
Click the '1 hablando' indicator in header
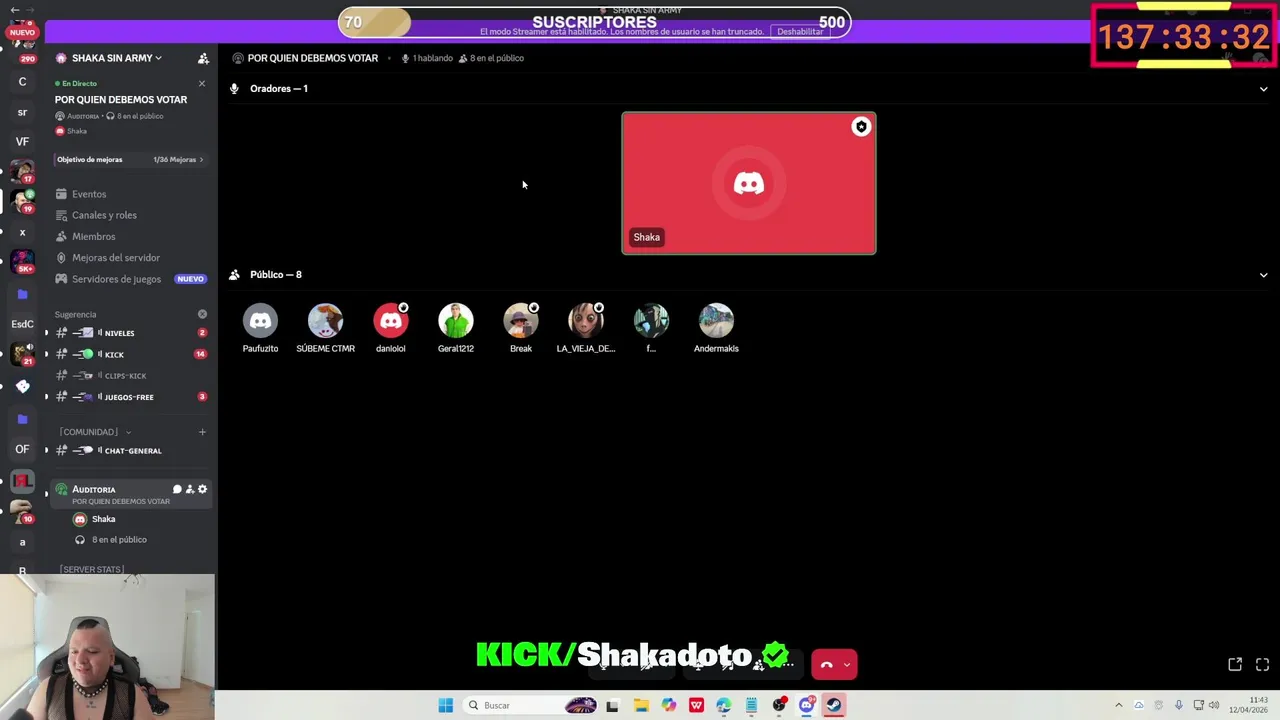[x=427, y=58]
